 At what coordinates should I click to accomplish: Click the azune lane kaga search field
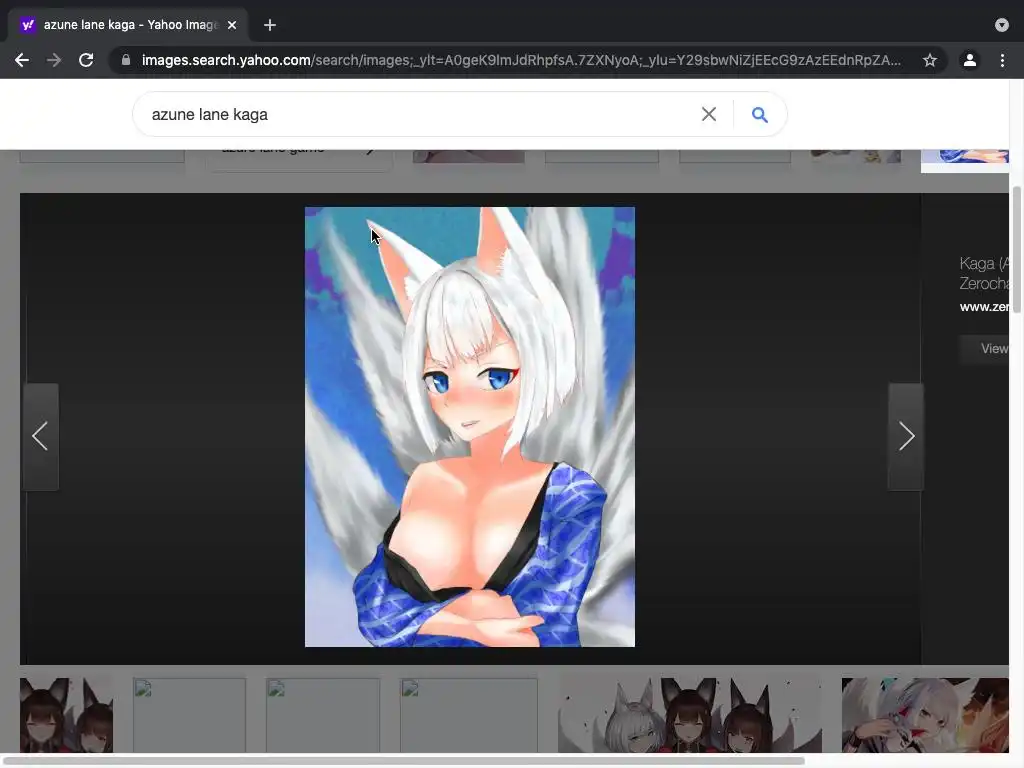pyautogui.click(x=418, y=114)
